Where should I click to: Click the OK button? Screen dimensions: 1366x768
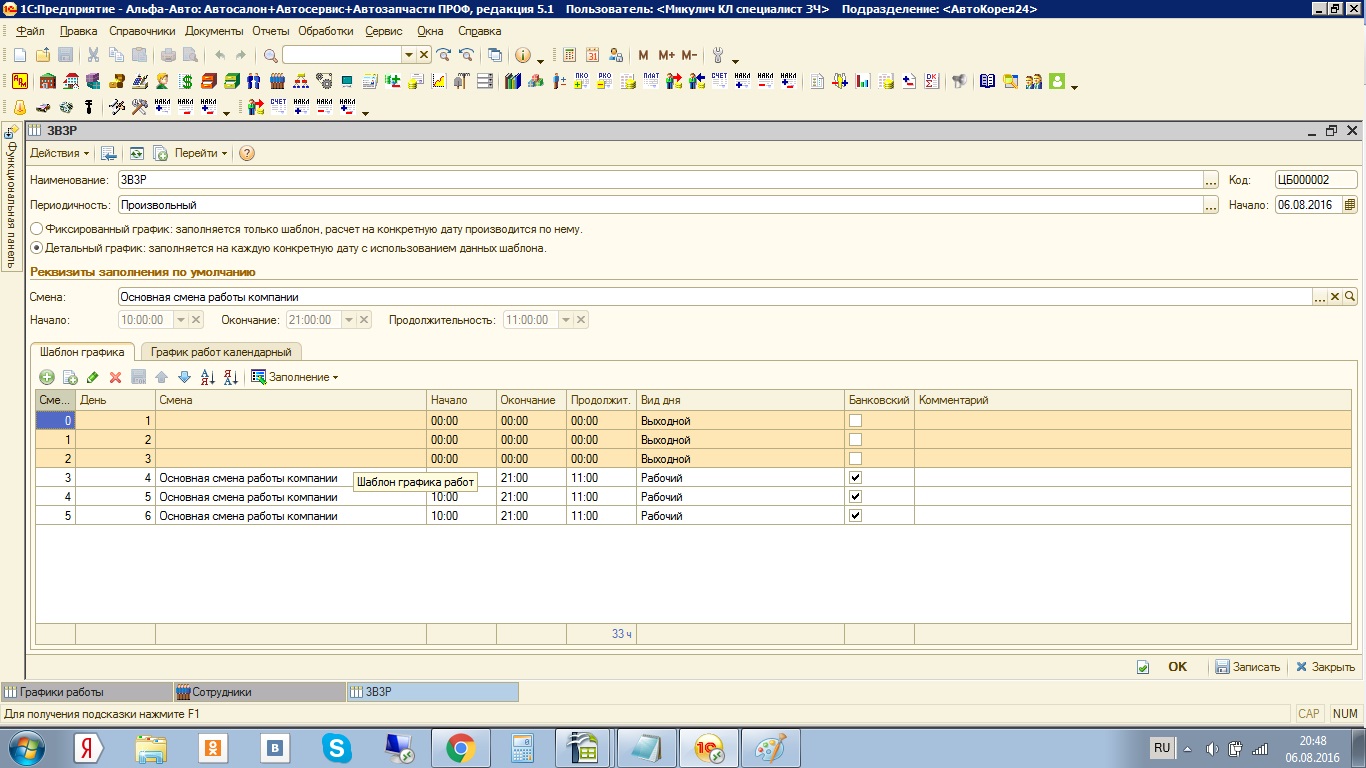[1177, 667]
